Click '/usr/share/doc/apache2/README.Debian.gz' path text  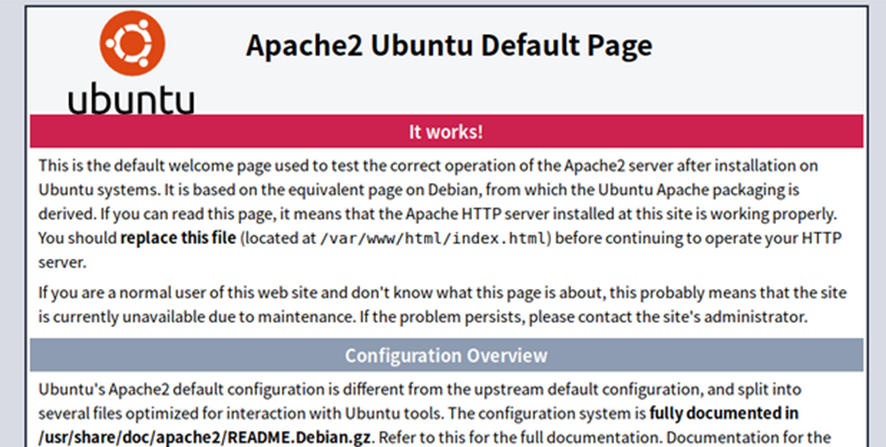point(205,437)
